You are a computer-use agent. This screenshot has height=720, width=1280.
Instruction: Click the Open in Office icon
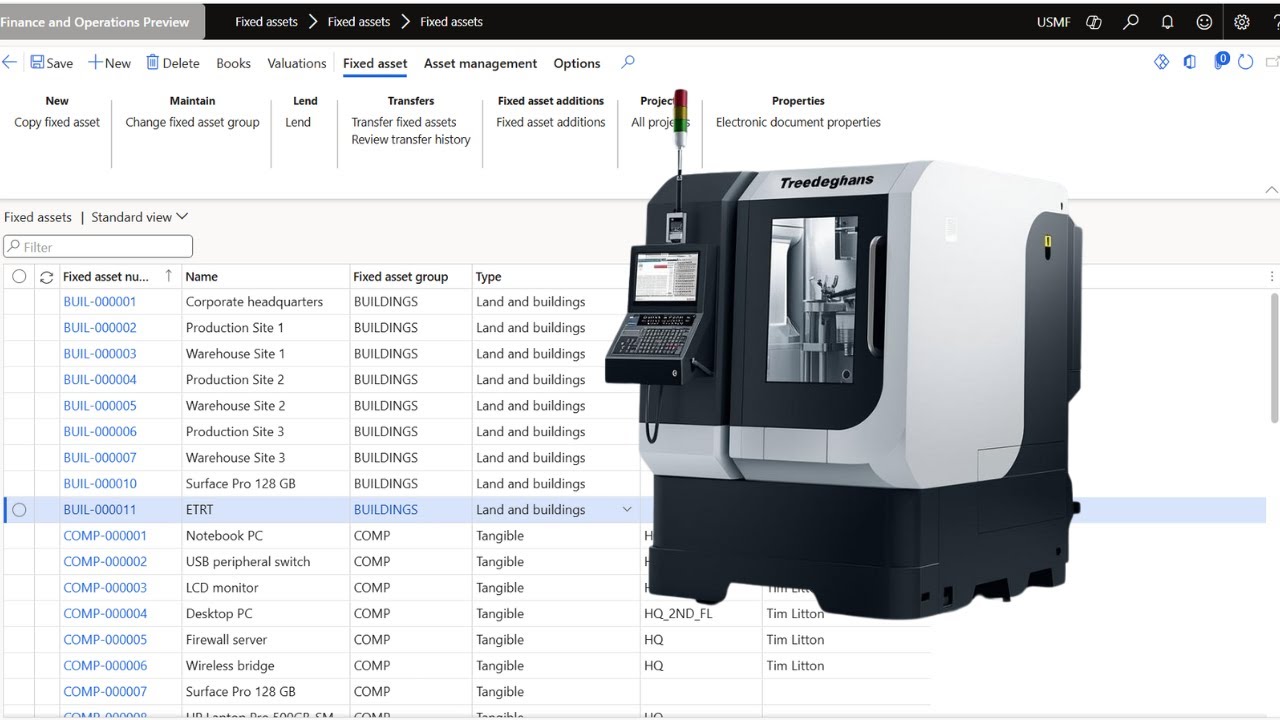click(x=1190, y=62)
